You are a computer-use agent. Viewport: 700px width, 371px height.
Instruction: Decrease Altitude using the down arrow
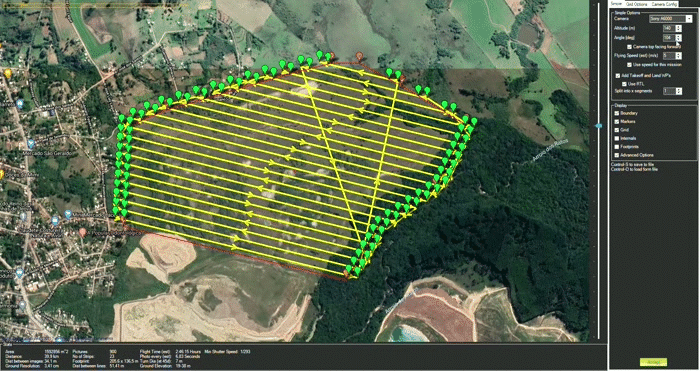[679, 30]
